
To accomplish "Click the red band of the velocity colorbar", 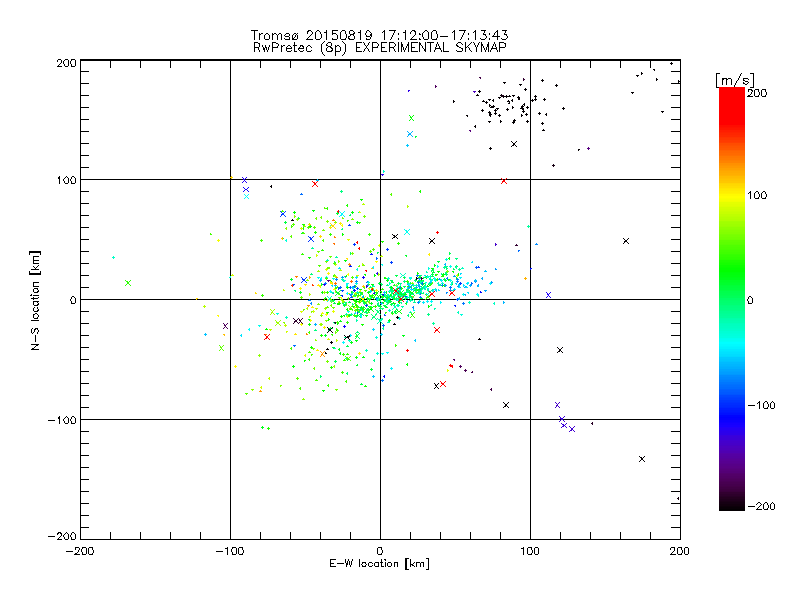I will click(x=732, y=105).
